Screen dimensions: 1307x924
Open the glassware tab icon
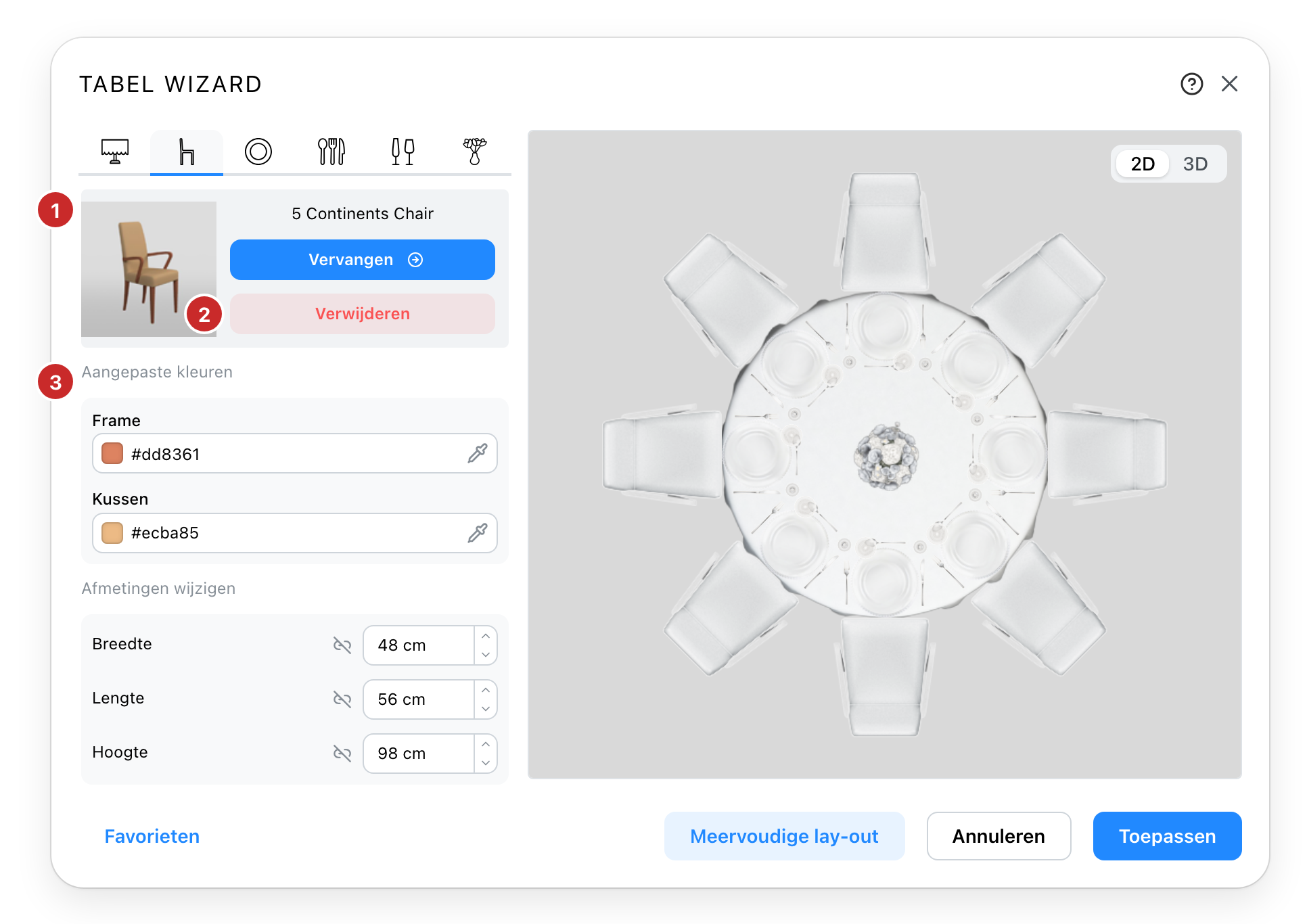pyautogui.click(x=403, y=152)
